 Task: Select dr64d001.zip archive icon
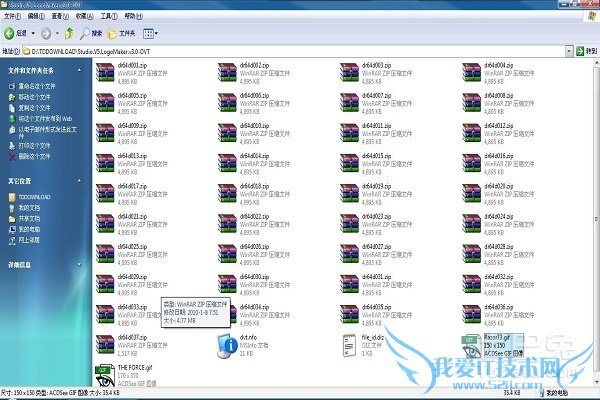pyautogui.click(x=105, y=73)
